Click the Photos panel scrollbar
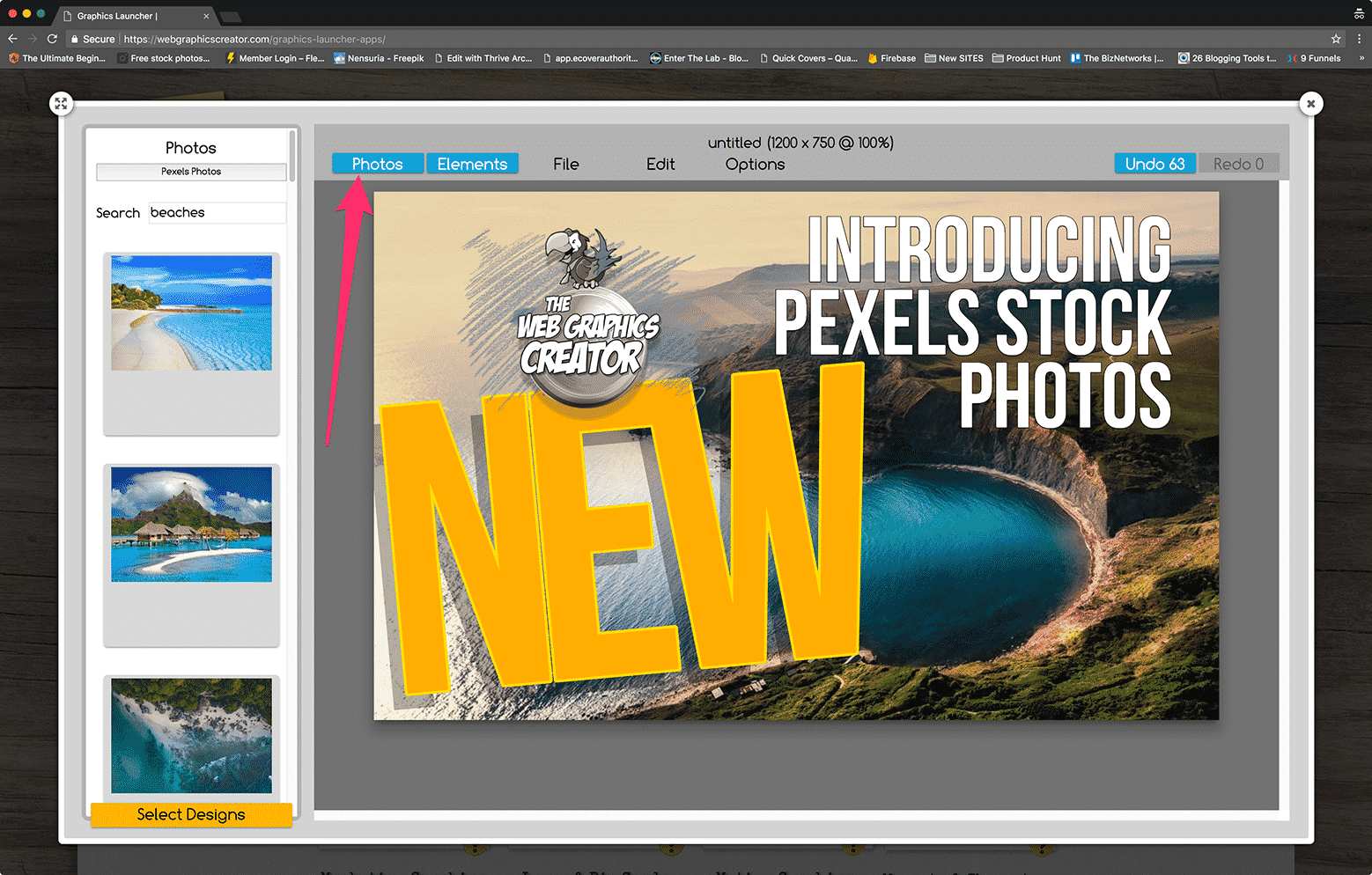The width and height of the screenshot is (1372, 875). click(292, 157)
